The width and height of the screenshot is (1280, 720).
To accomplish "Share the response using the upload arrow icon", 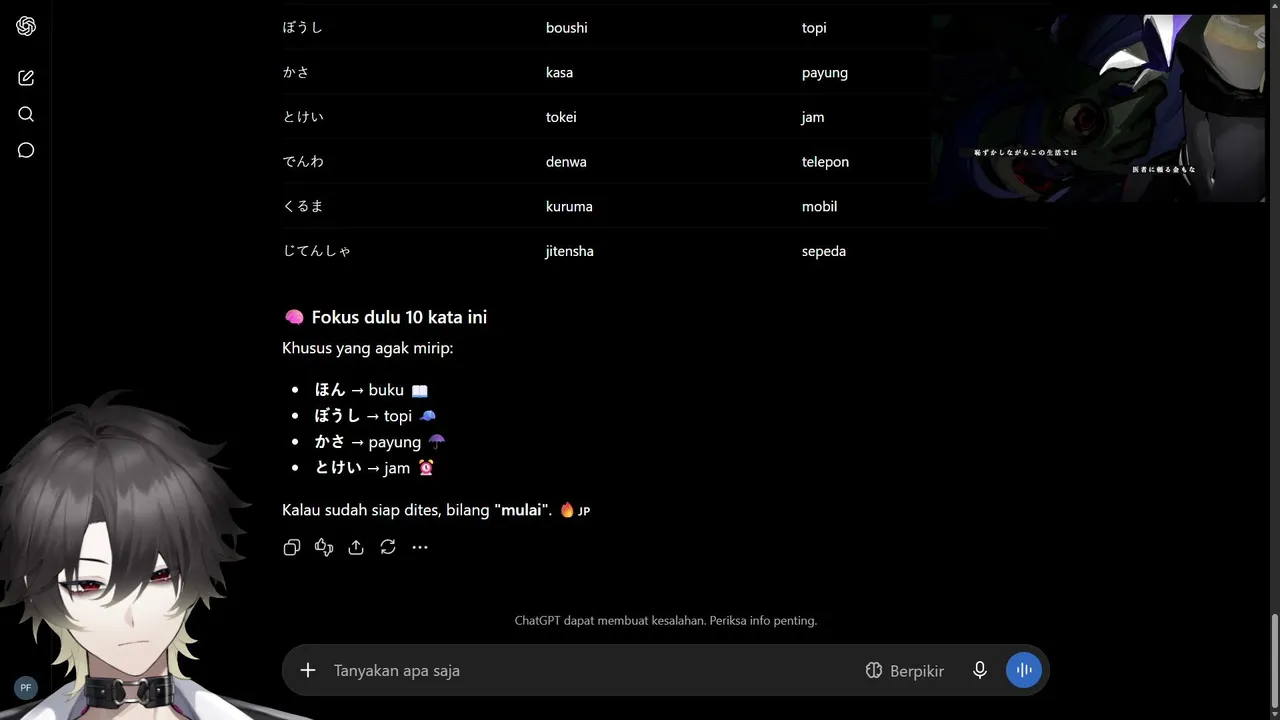I will click(x=356, y=547).
